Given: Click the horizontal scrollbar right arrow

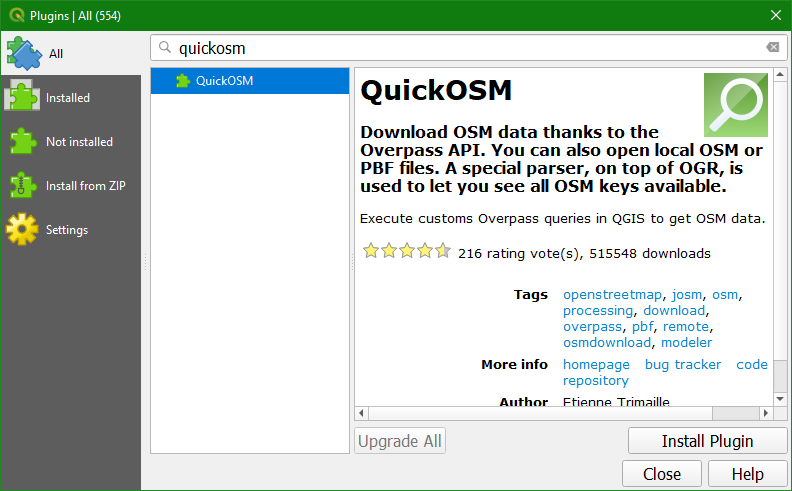Looking at the screenshot, I should tap(766, 413).
